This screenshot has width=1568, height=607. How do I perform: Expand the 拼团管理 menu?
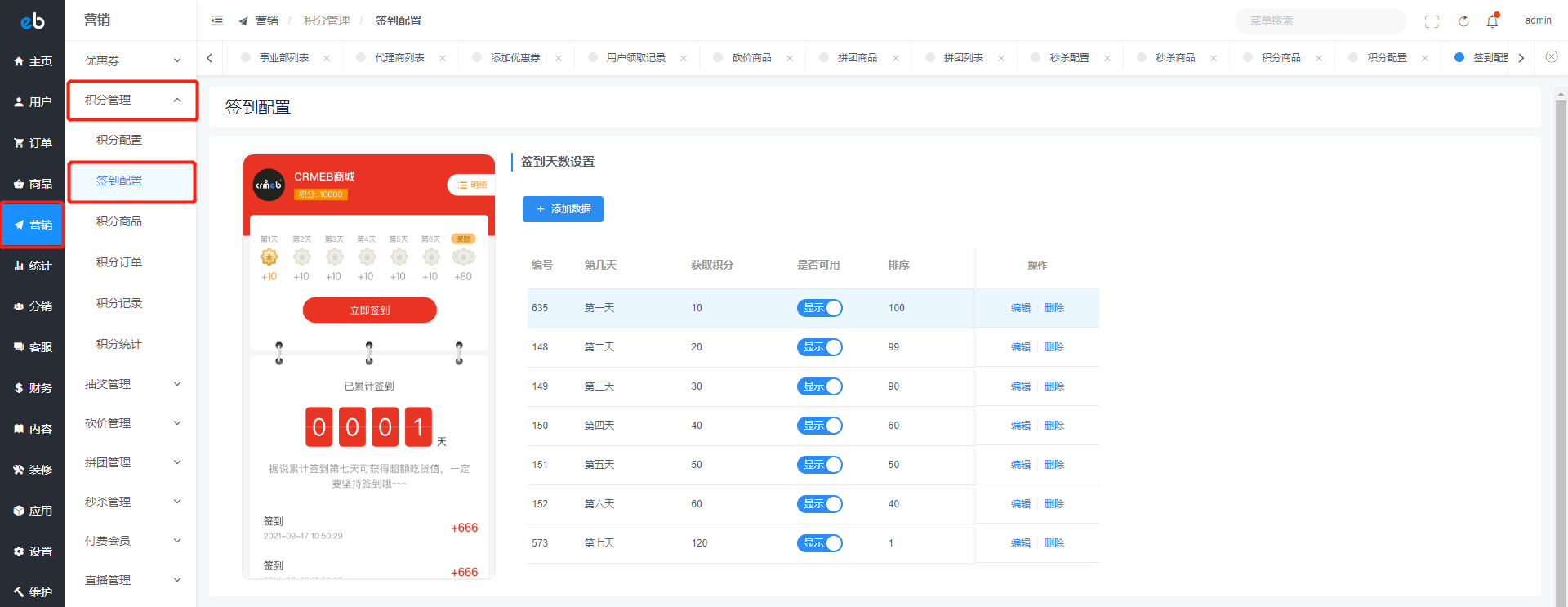click(131, 462)
